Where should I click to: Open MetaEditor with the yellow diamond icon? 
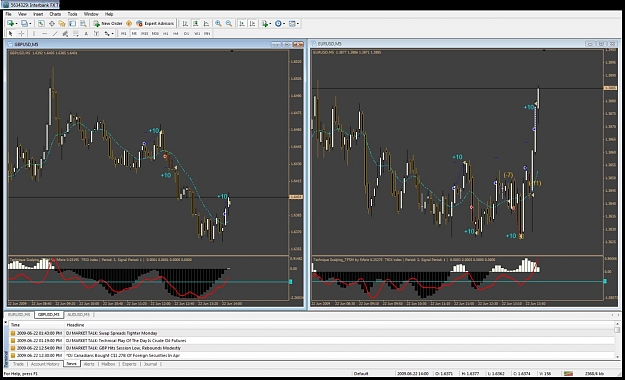[129, 24]
